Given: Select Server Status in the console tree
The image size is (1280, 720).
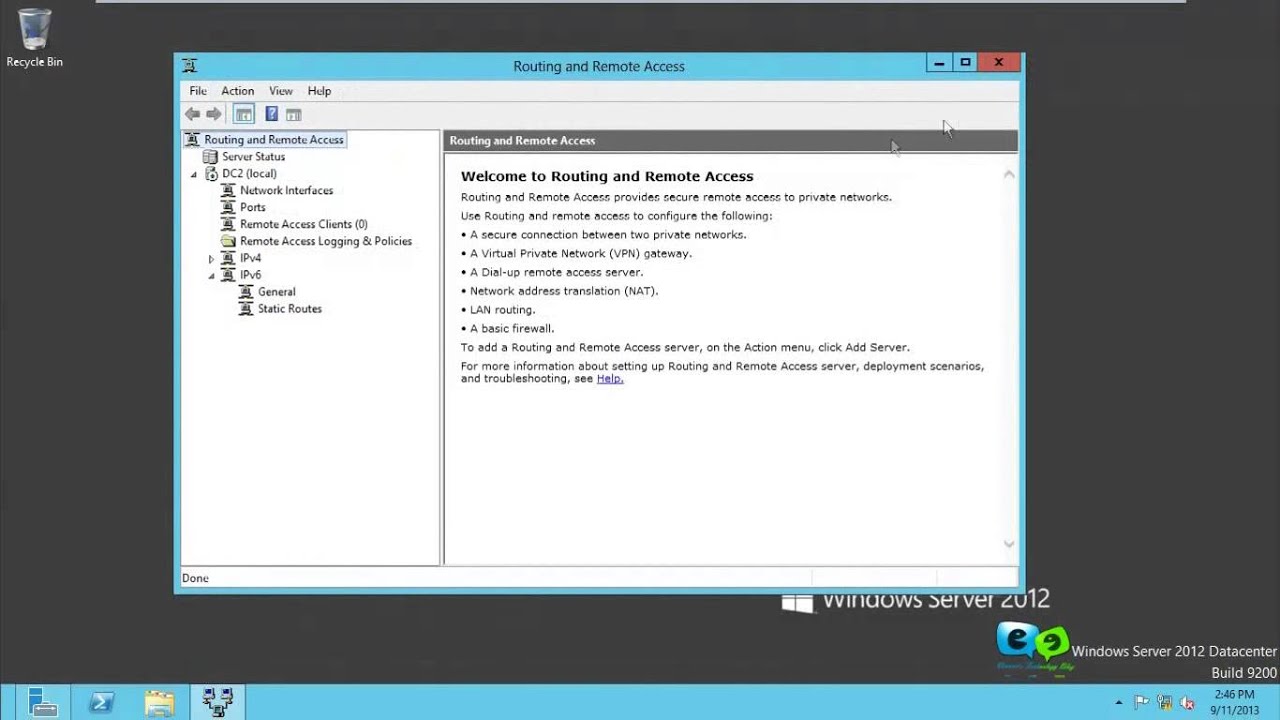Looking at the screenshot, I should click(x=253, y=157).
